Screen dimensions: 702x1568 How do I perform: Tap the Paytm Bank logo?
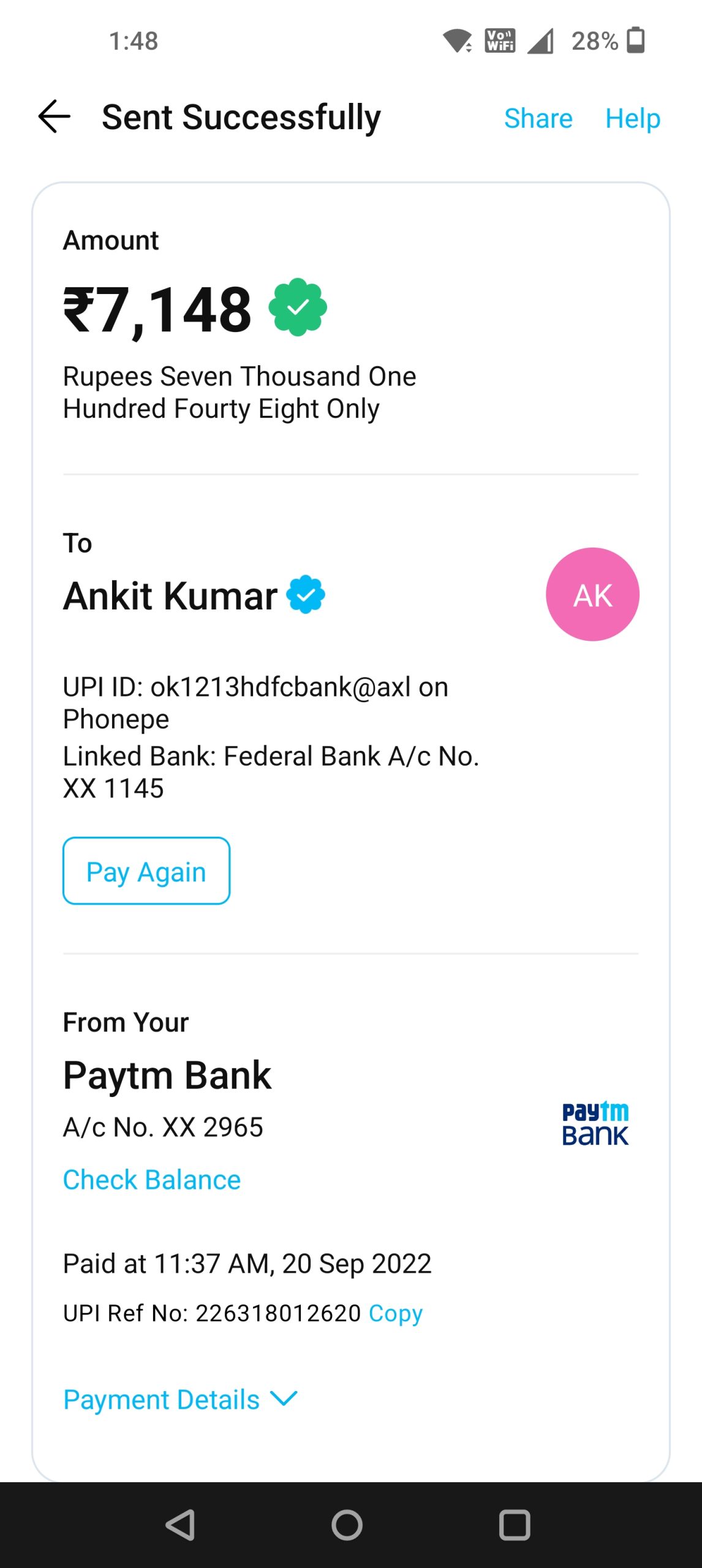click(595, 1123)
